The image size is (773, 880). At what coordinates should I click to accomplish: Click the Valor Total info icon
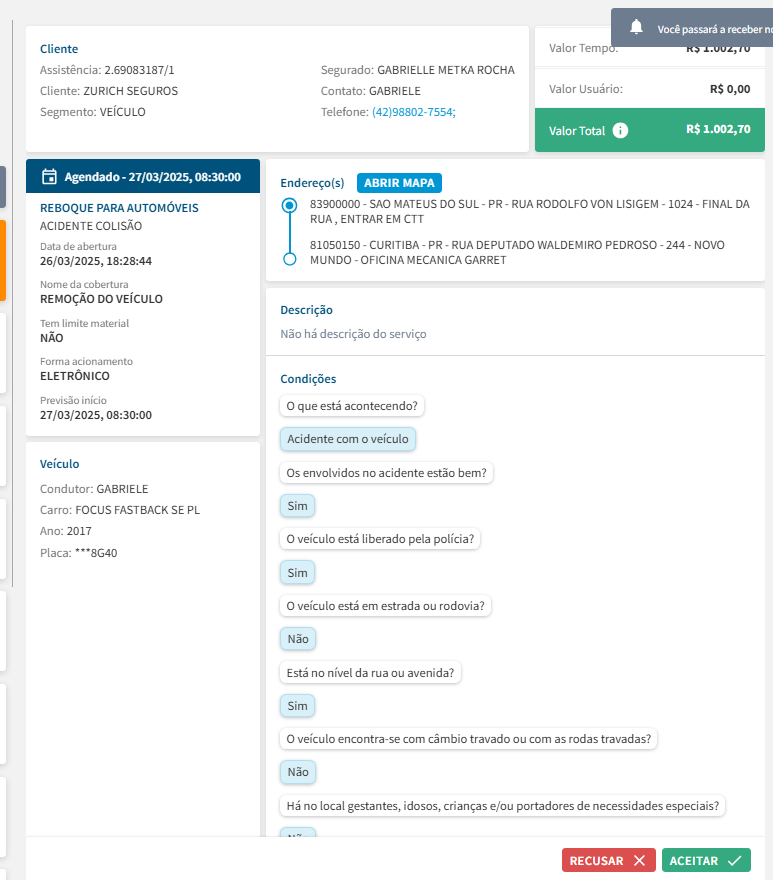[x=620, y=130]
